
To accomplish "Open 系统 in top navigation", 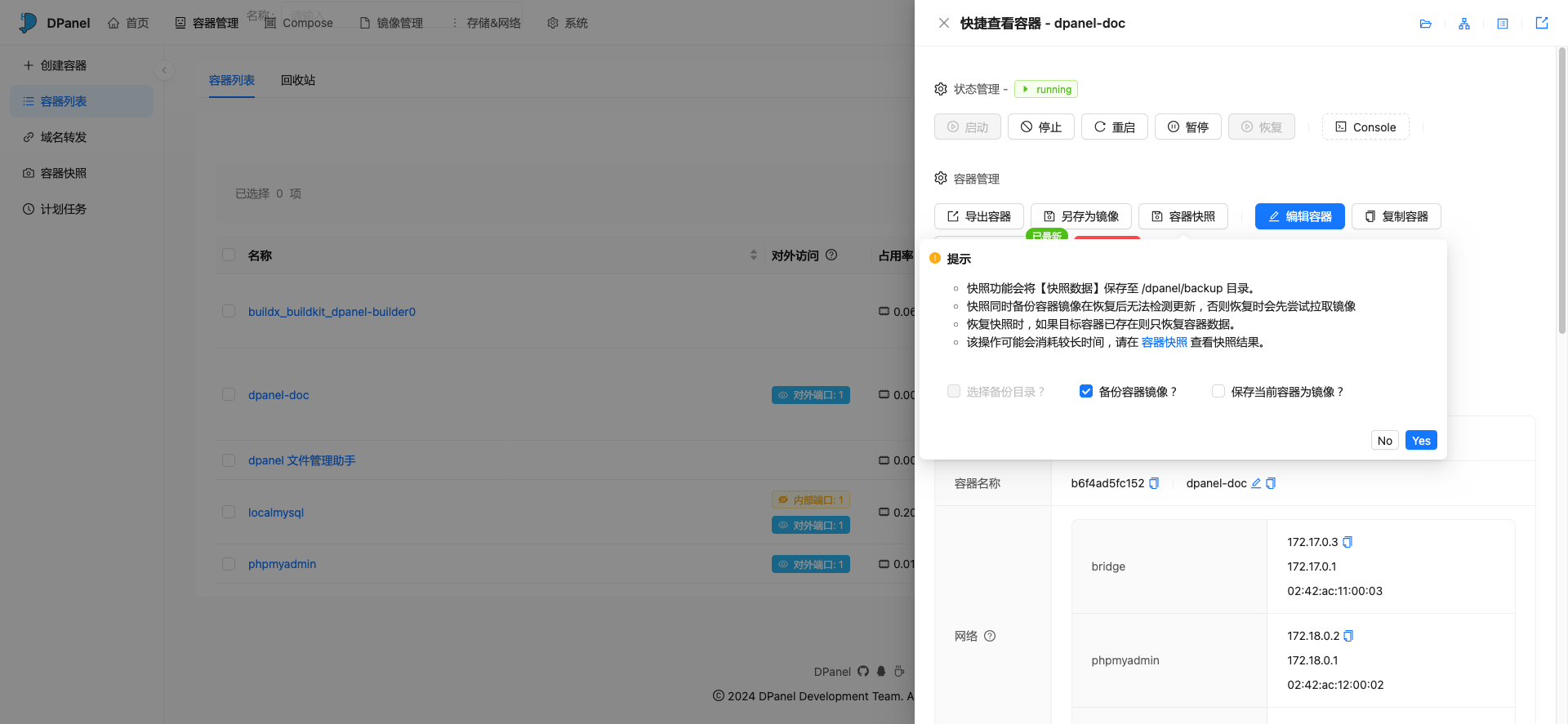I will pos(568,23).
